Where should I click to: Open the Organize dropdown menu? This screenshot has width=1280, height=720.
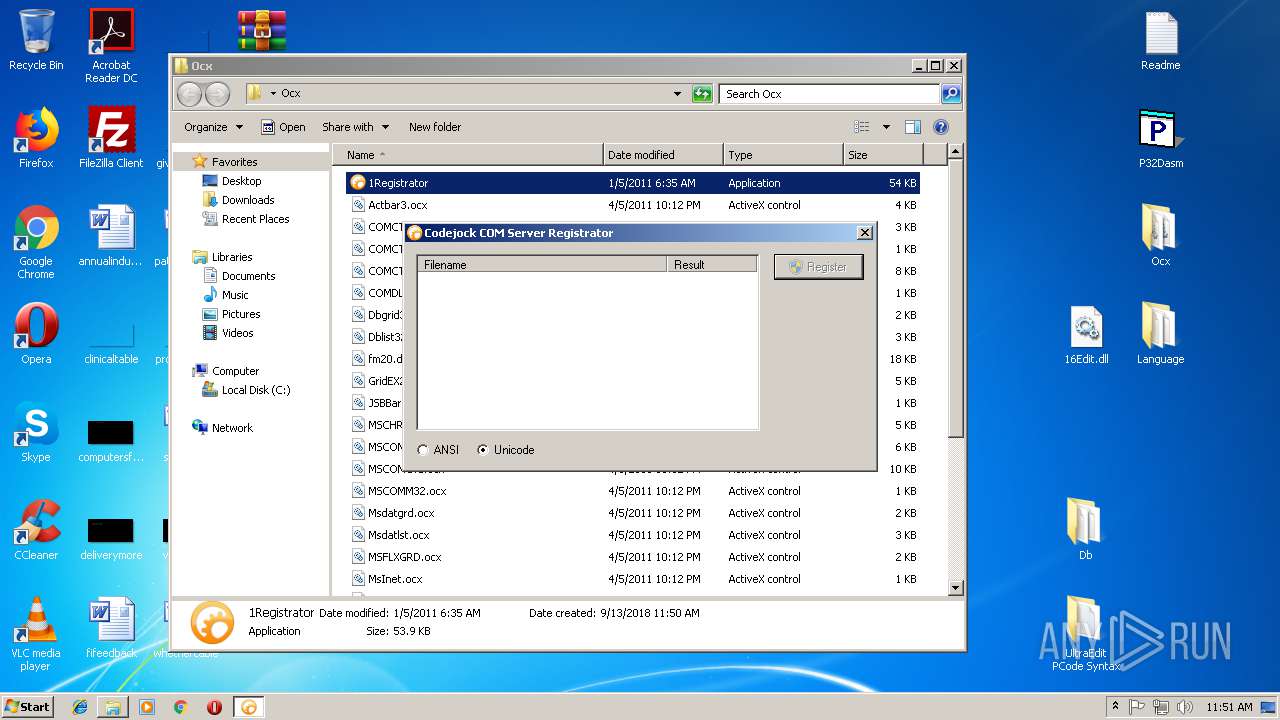click(x=213, y=127)
